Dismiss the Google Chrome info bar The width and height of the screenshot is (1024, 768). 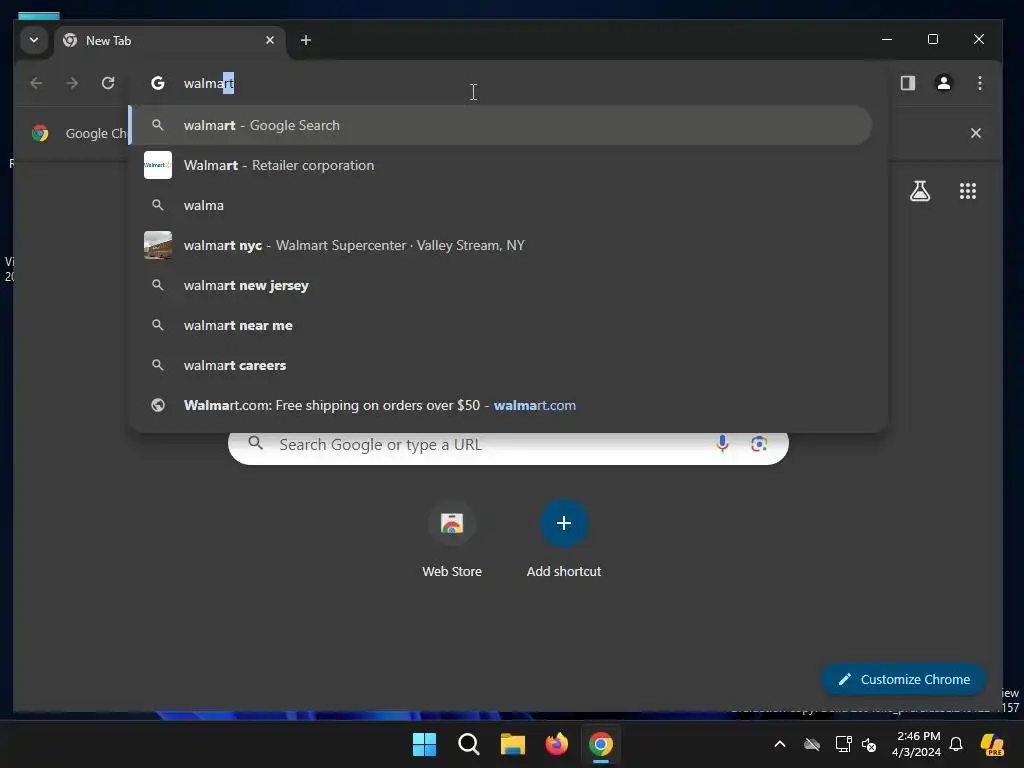pyautogui.click(x=976, y=133)
